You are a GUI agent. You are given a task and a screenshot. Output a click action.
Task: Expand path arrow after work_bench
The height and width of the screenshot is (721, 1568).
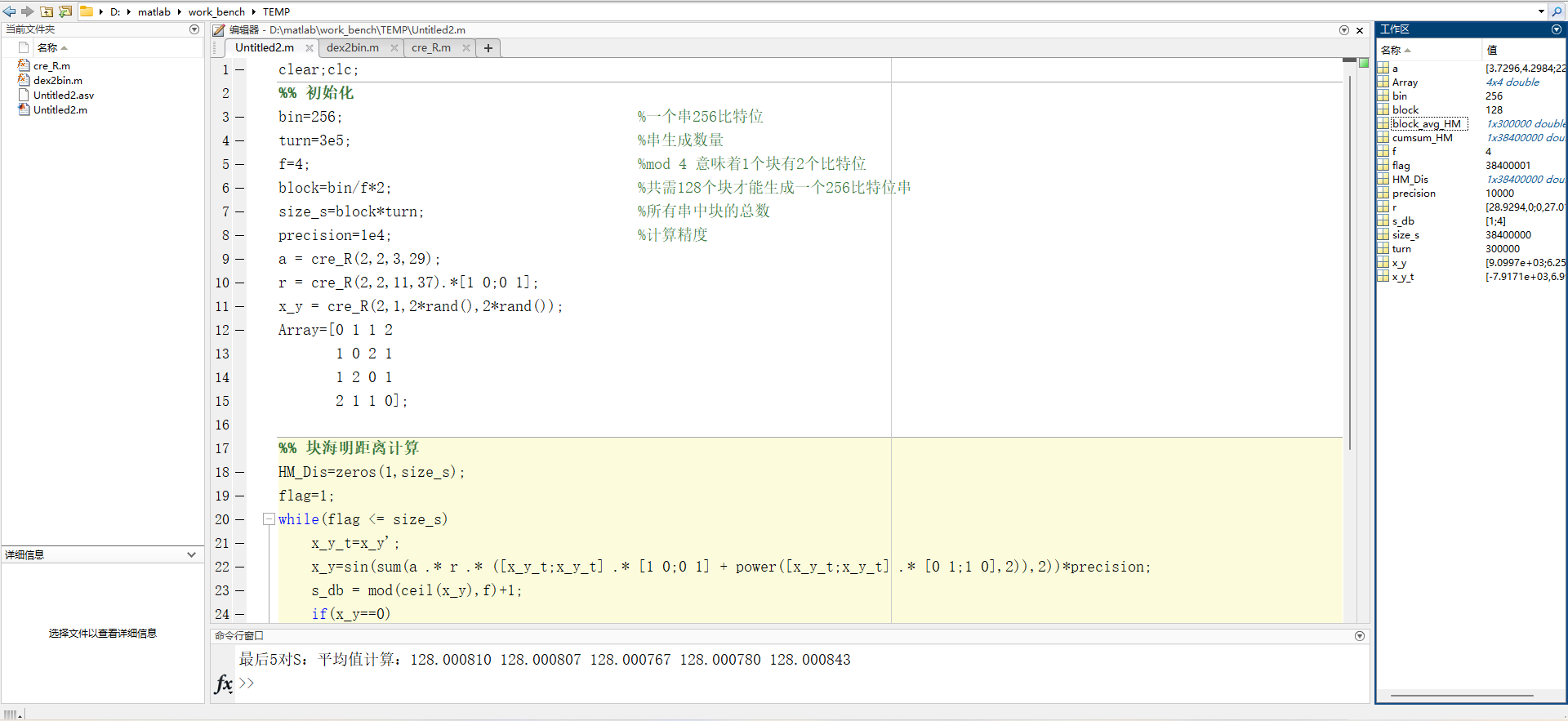click(253, 11)
